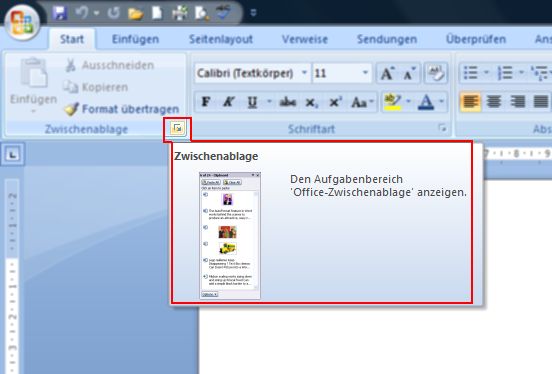
Task: Open the Schriftart dialog launcher
Action: [x=443, y=128]
